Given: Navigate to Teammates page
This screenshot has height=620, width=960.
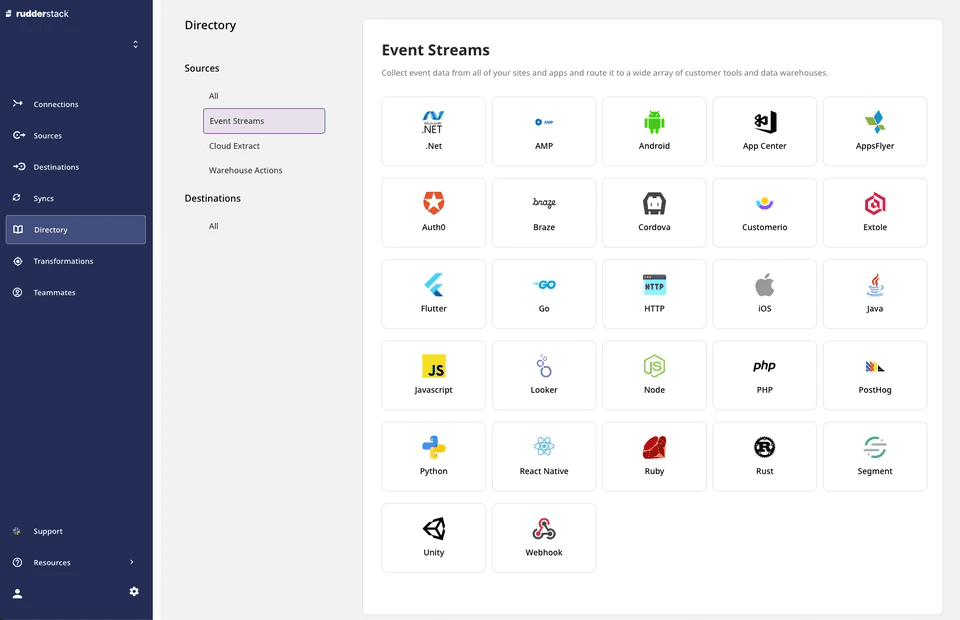Looking at the screenshot, I should point(54,292).
